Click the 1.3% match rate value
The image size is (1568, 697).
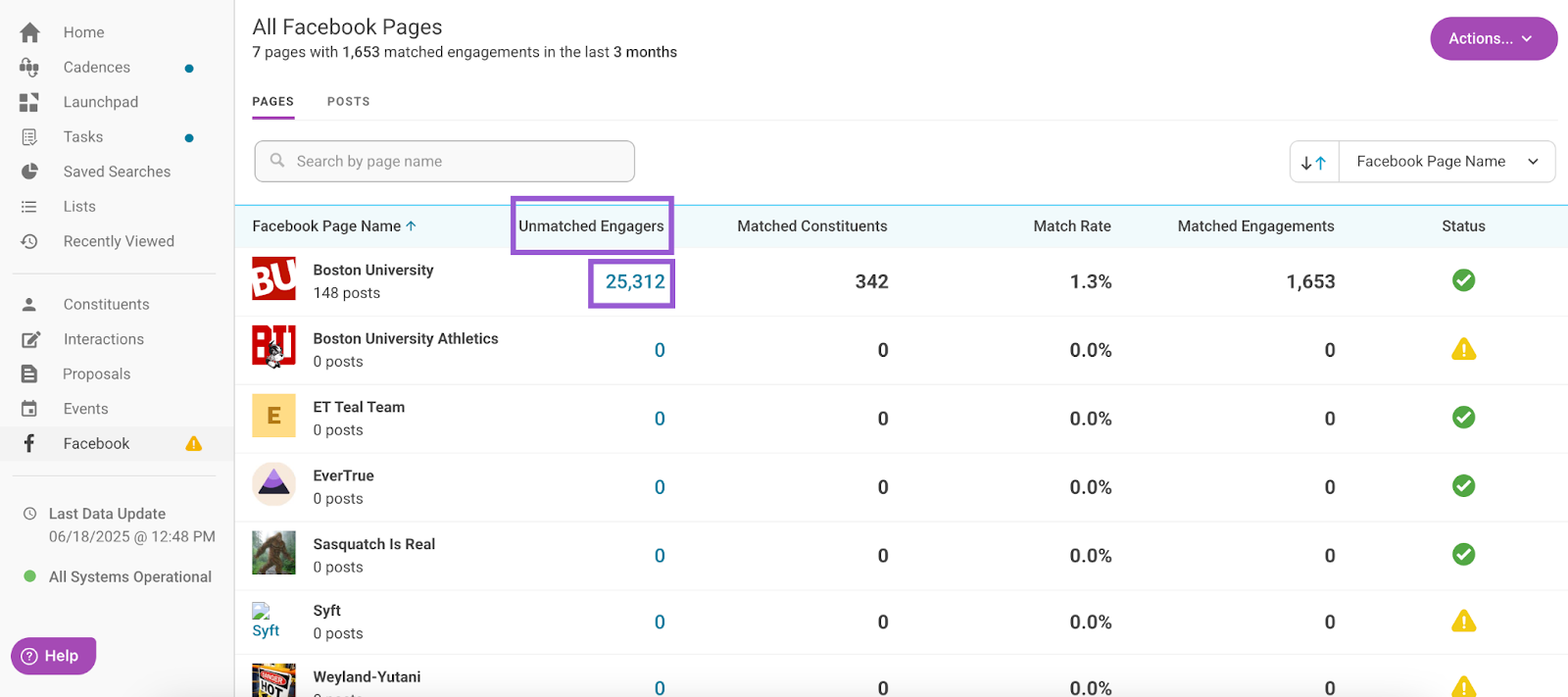click(1091, 281)
